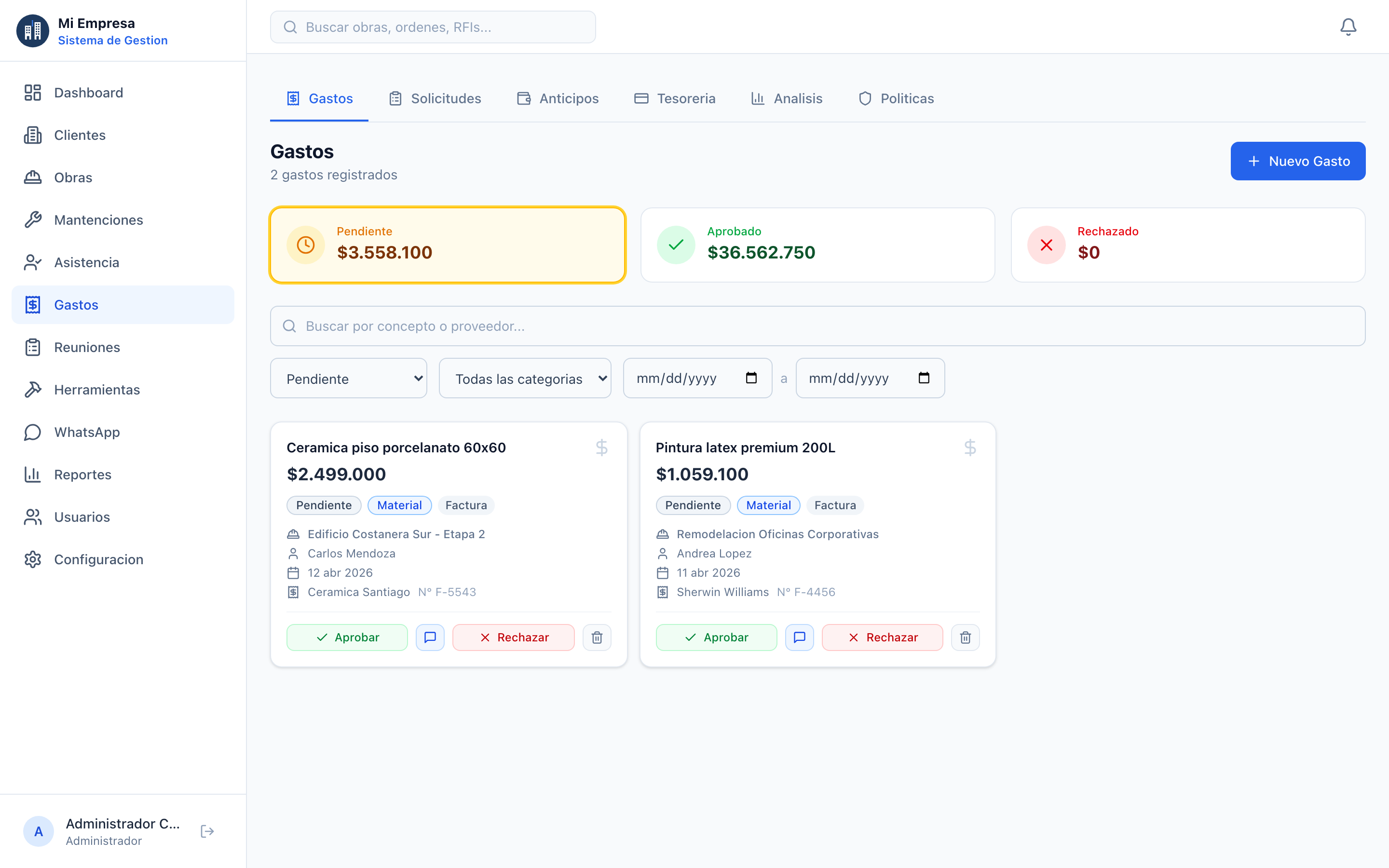Select the Gastos sidebar icon

(33, 304)
